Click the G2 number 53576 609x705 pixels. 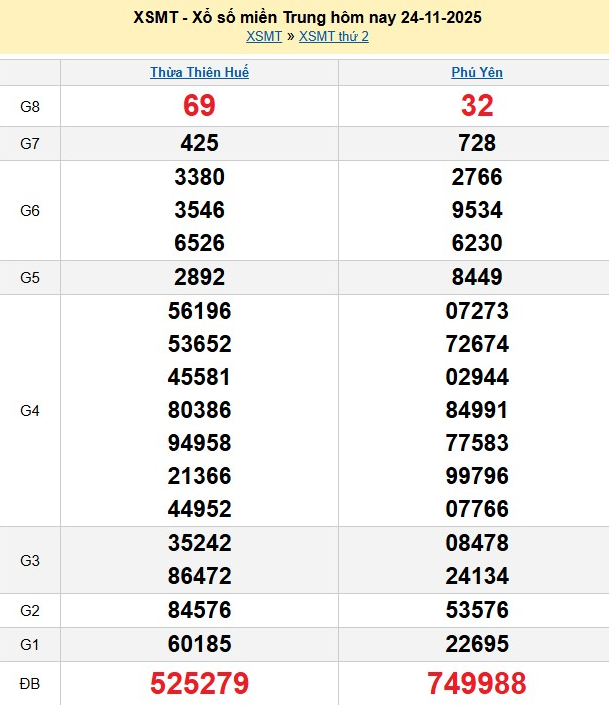click(x=476, y=610)
